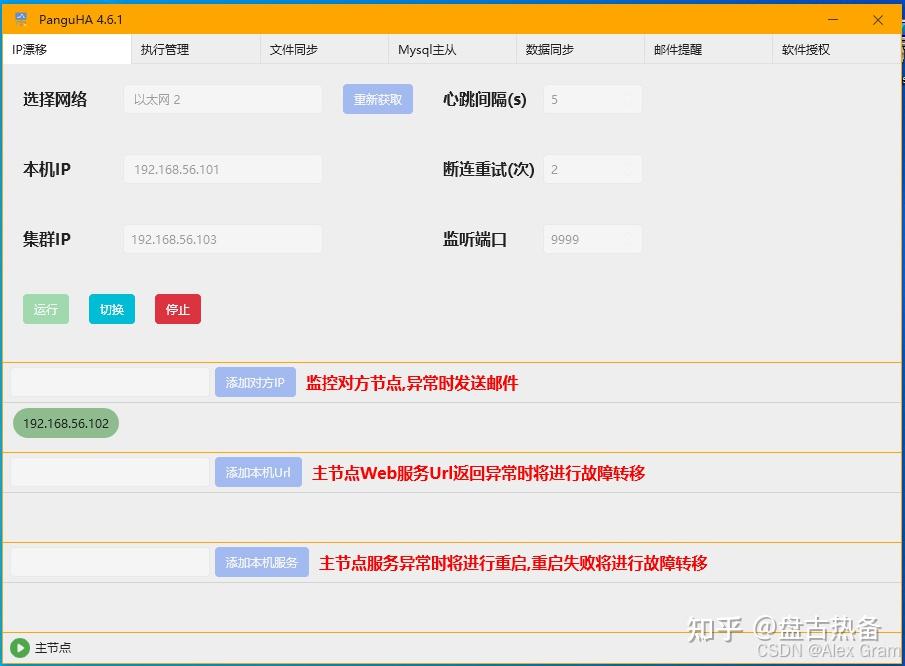This screenshot has width=905, height=666.
Task: Open the 文件同步 tab
Action: point(294,50)
